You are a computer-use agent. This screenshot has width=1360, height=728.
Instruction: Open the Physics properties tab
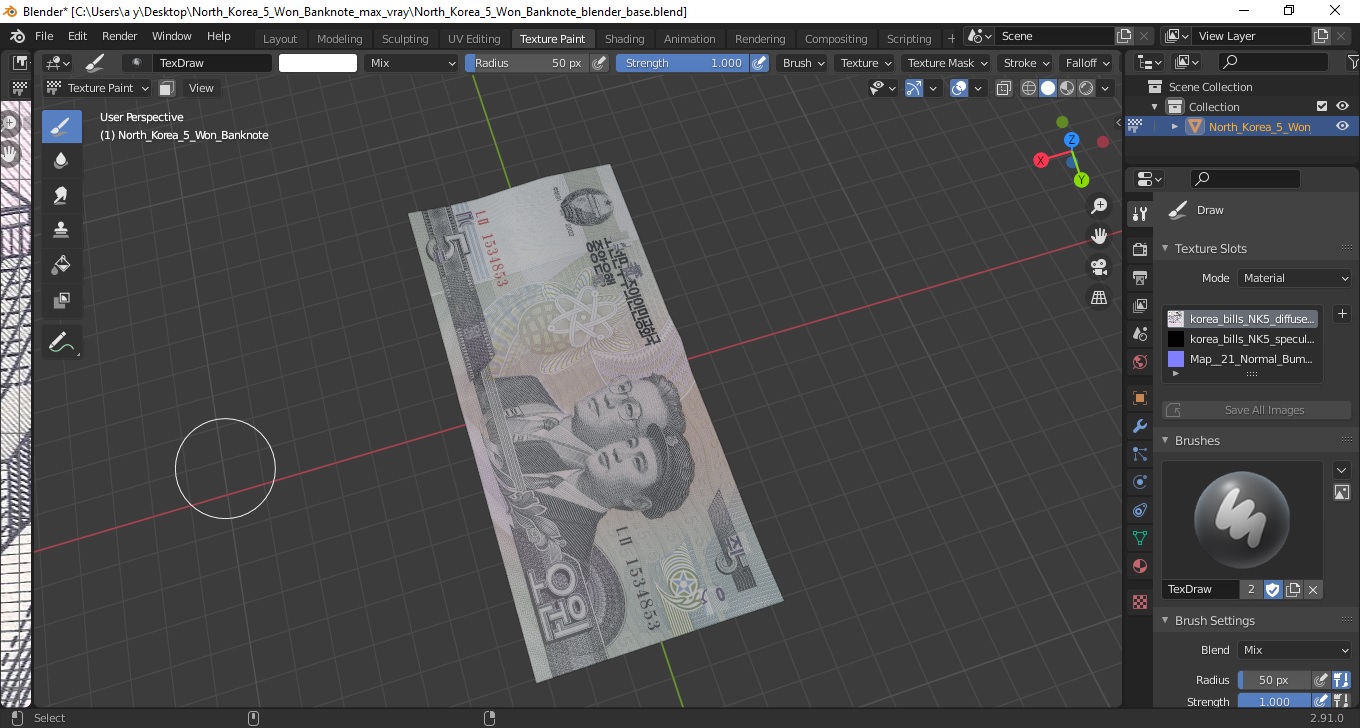[x=1139, y=482]
